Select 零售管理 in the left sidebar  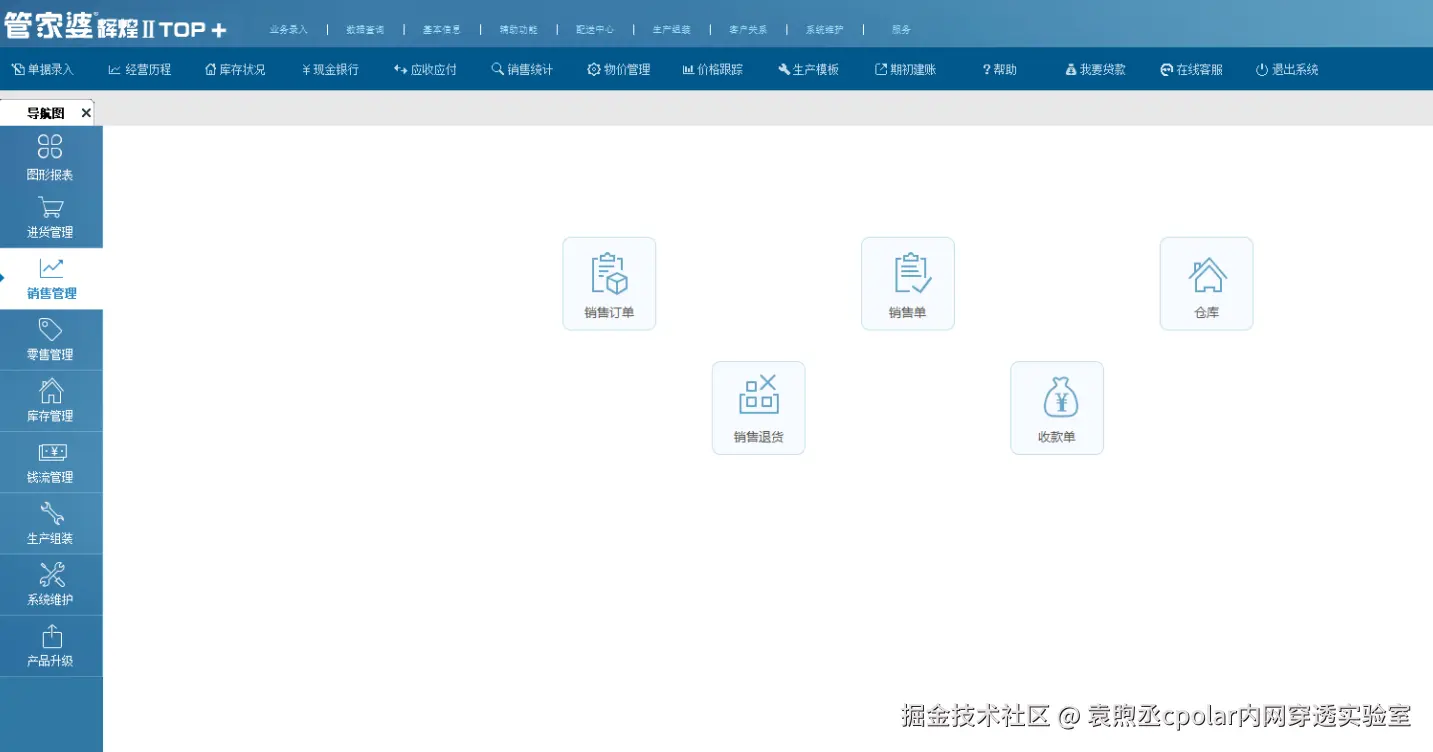coord(50,340)
